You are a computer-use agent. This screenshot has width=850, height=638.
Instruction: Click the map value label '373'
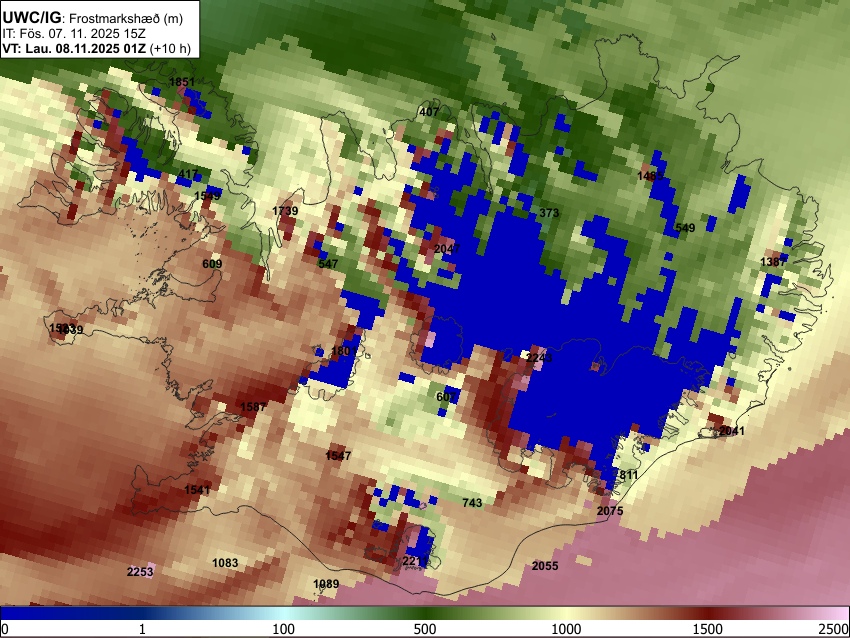(x=549, y=213)
